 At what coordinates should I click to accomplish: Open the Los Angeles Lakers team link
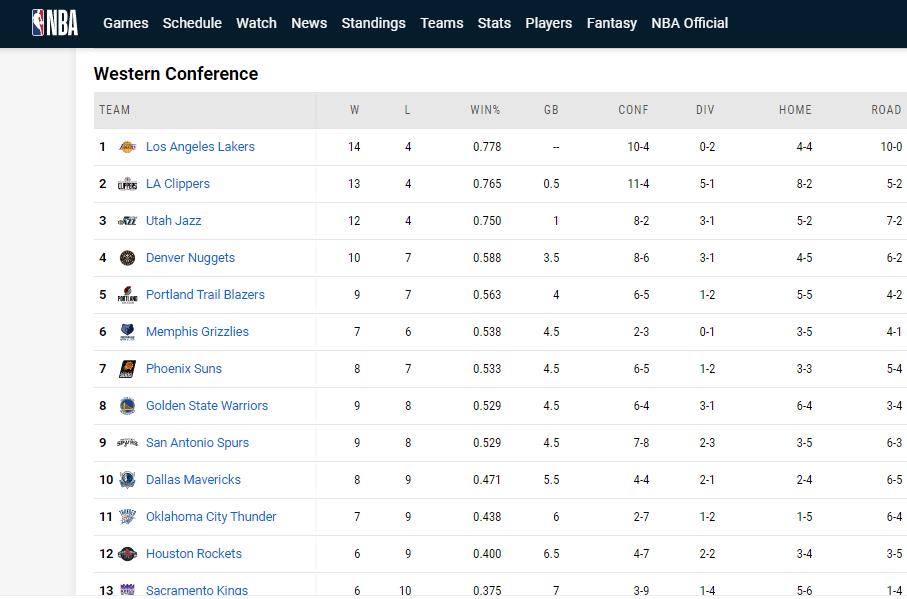coord(200,147)
